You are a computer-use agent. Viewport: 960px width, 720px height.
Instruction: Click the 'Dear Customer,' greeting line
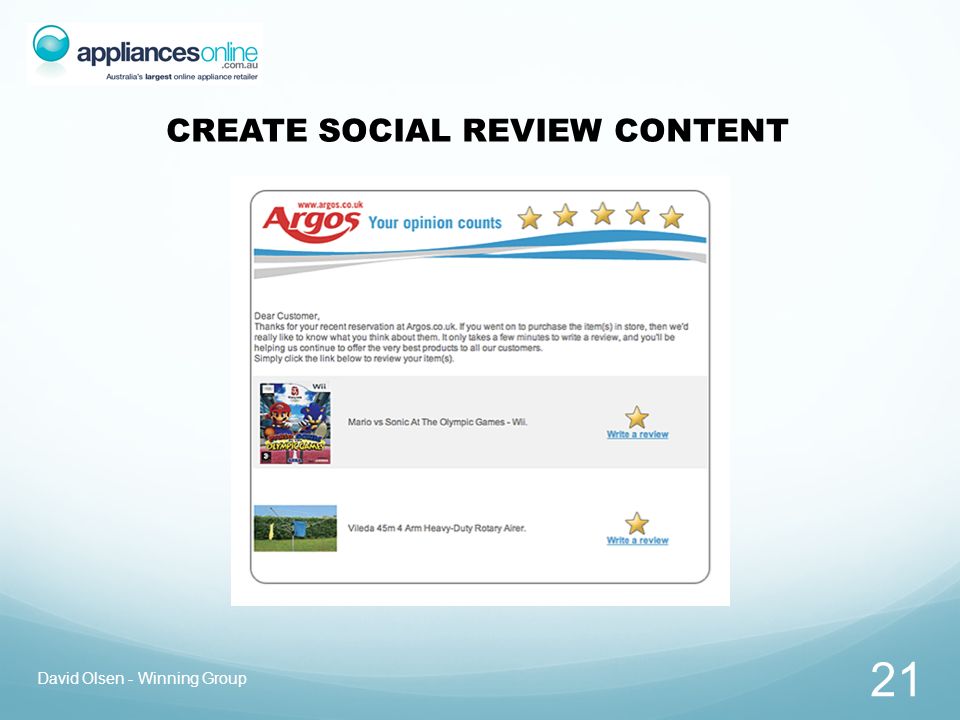click(x=287, y=316)
